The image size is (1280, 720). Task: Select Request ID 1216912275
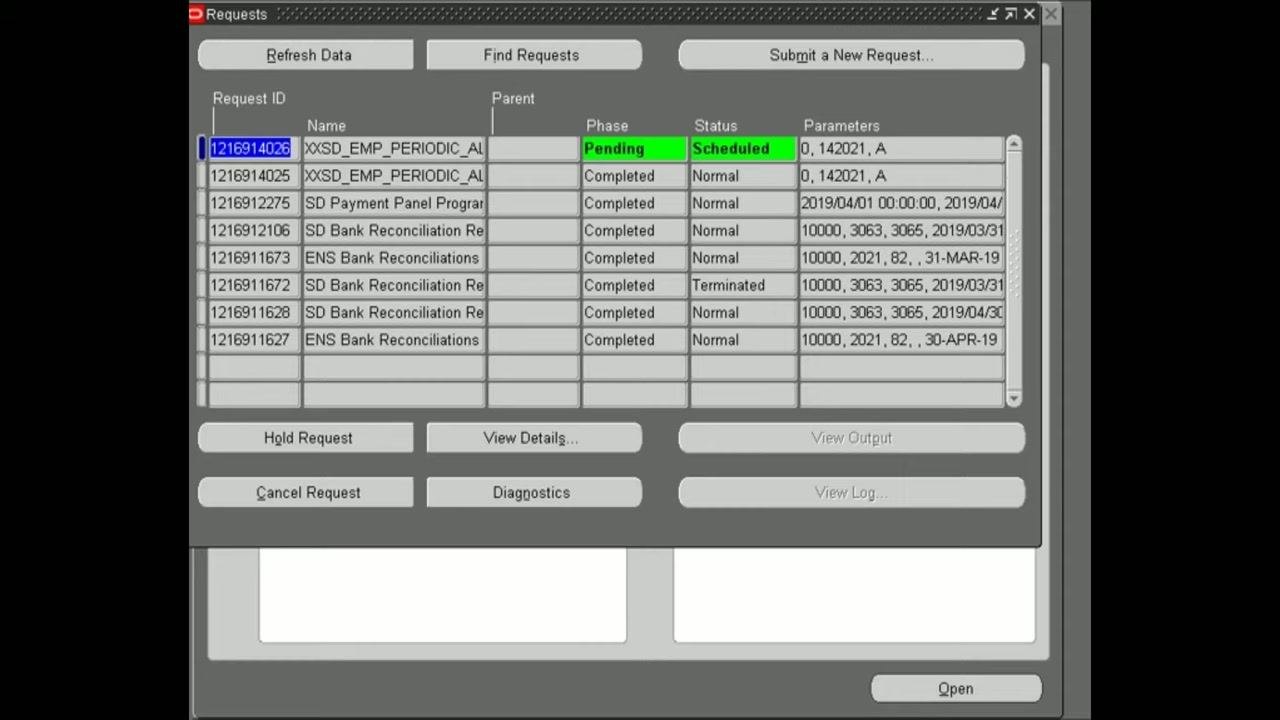[254, 203]
